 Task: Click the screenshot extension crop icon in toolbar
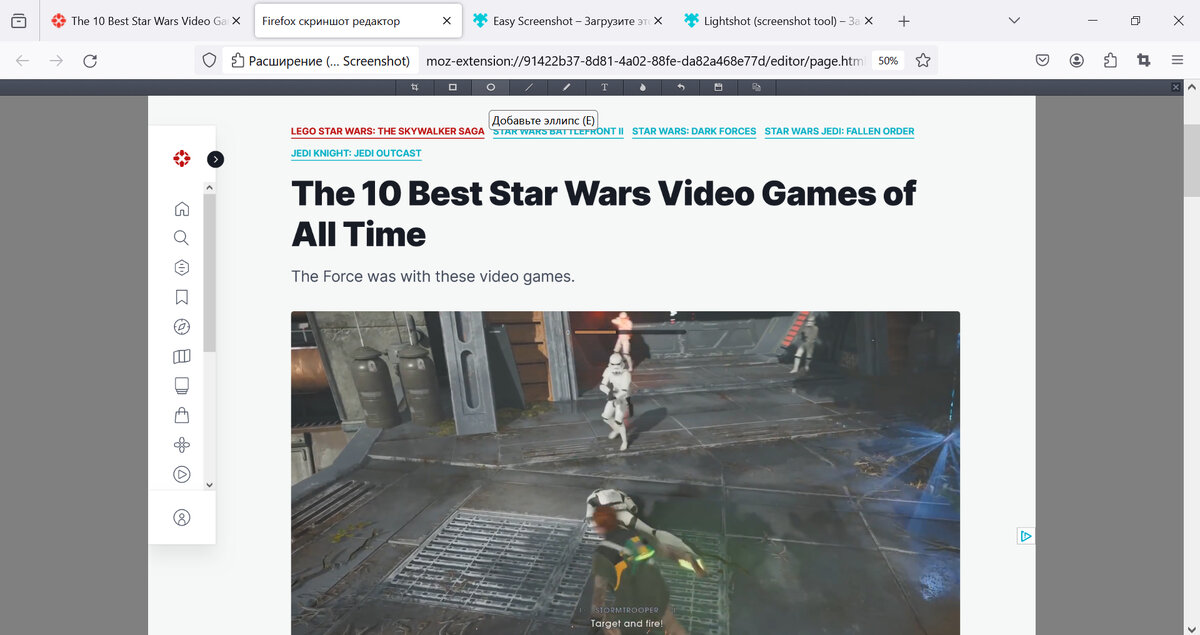[1144, 61]
